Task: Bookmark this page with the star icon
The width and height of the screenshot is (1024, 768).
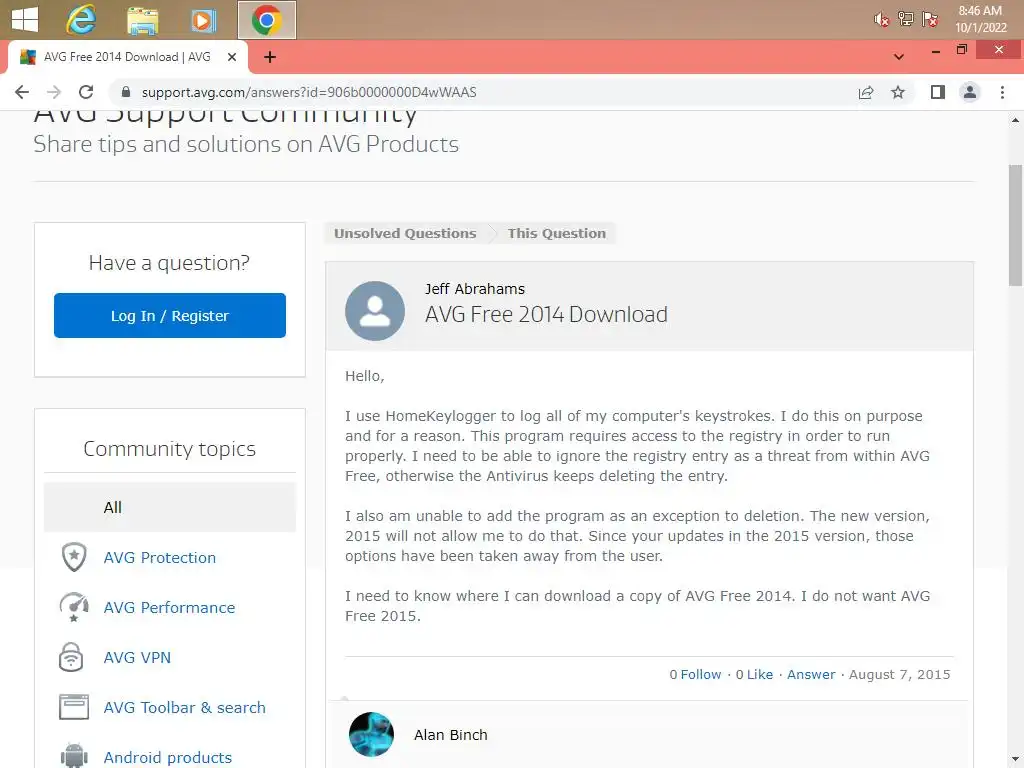Action: 898,92
